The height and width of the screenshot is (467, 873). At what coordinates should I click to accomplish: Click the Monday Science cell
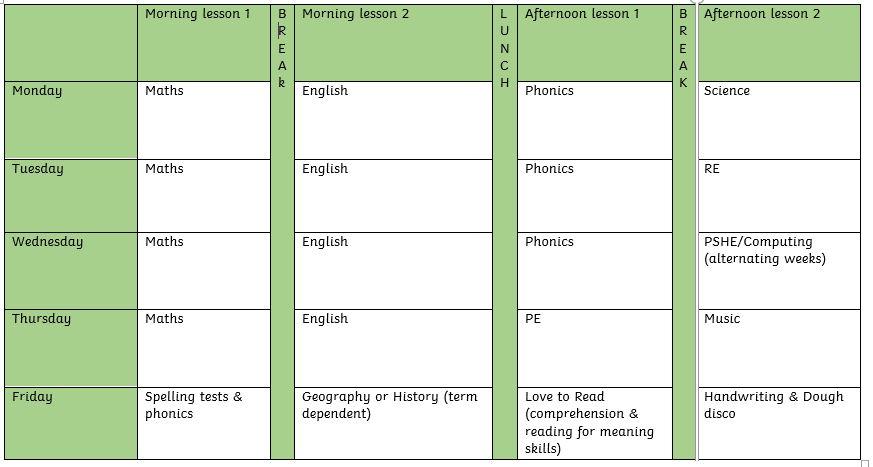pyautogui.click(x=779, y=120)
